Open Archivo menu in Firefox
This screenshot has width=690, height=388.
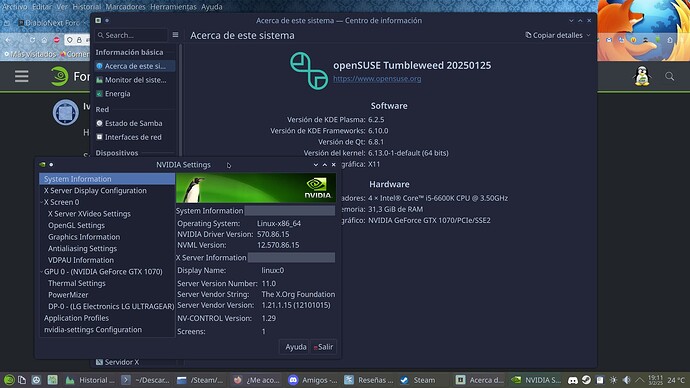click(x=15, y=7)
